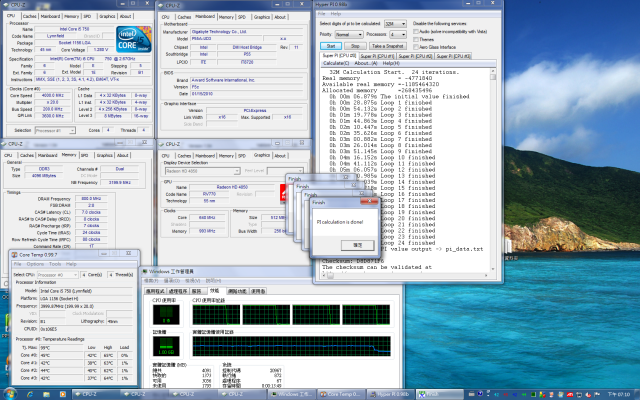
Task: Click the 'Loop 1 finished' line
Action: 380,102
